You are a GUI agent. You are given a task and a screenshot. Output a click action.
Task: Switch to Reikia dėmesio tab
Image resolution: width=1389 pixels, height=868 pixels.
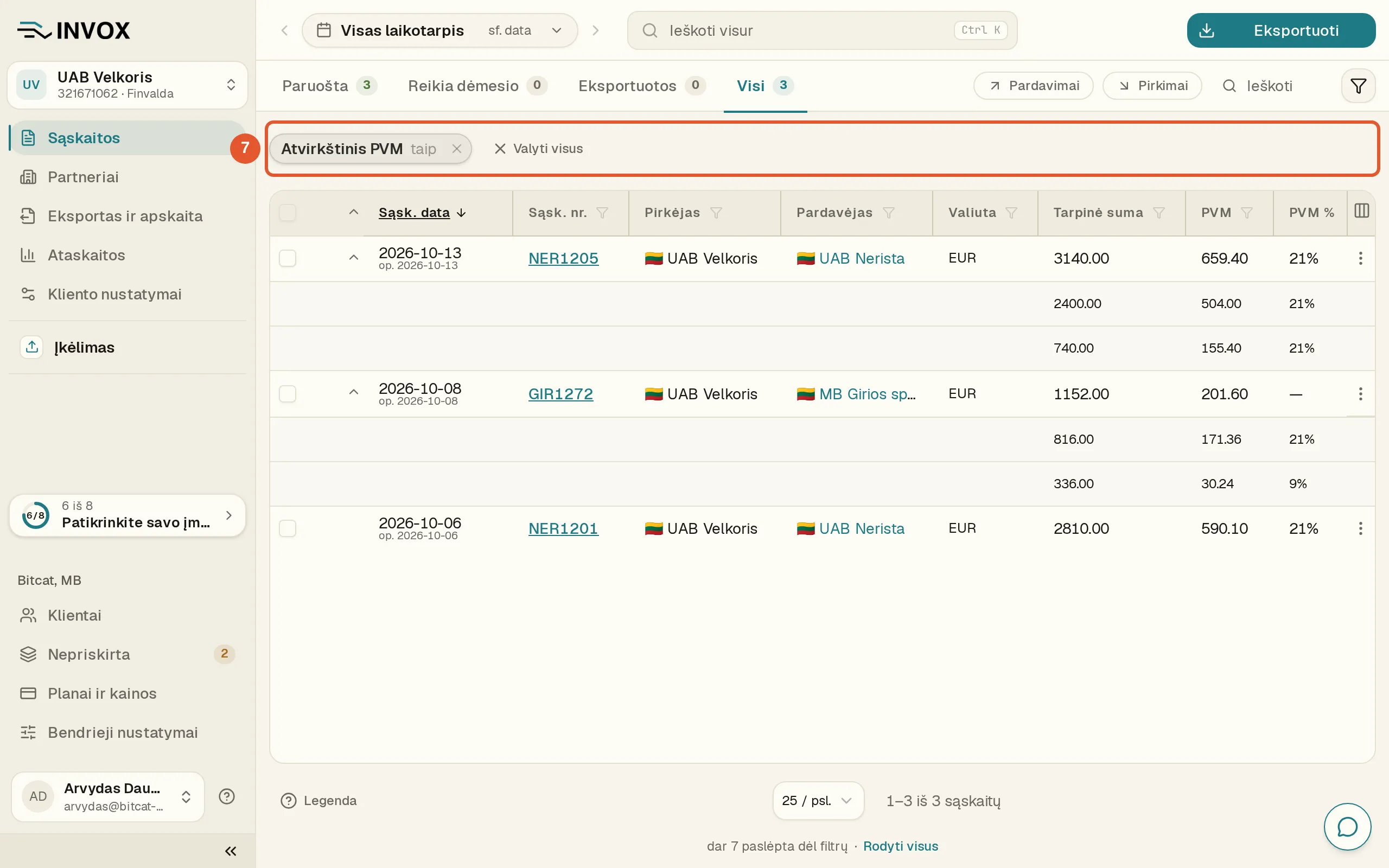tap(477, 86)
